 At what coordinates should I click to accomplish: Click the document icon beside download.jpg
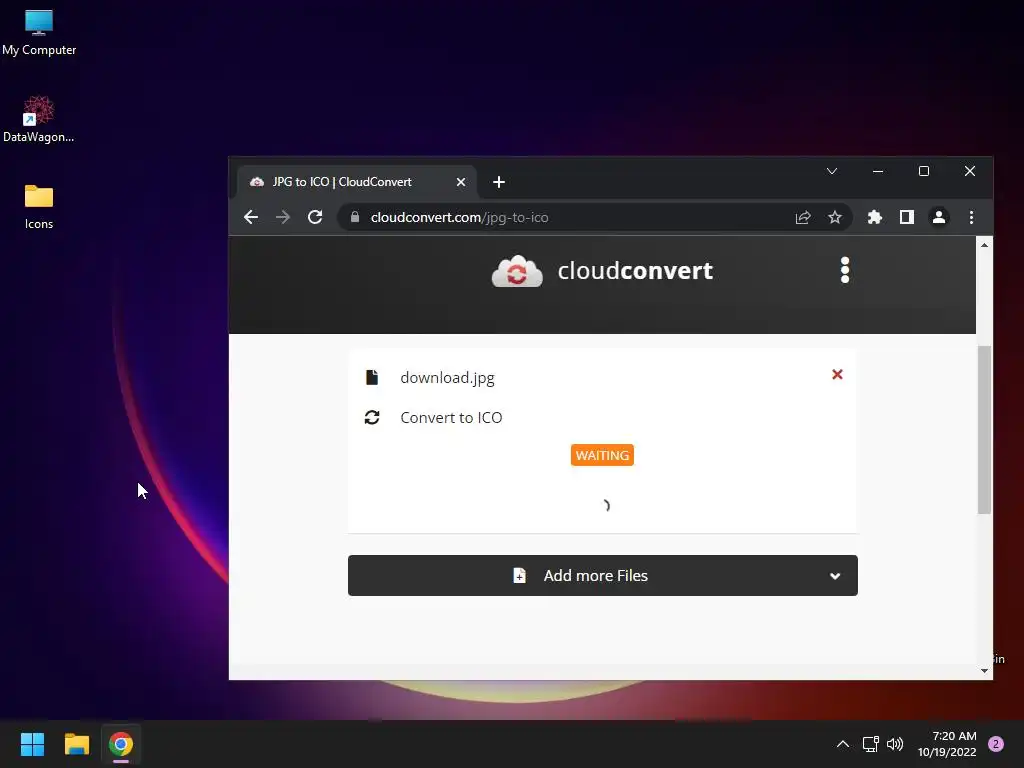pos(372,377)
